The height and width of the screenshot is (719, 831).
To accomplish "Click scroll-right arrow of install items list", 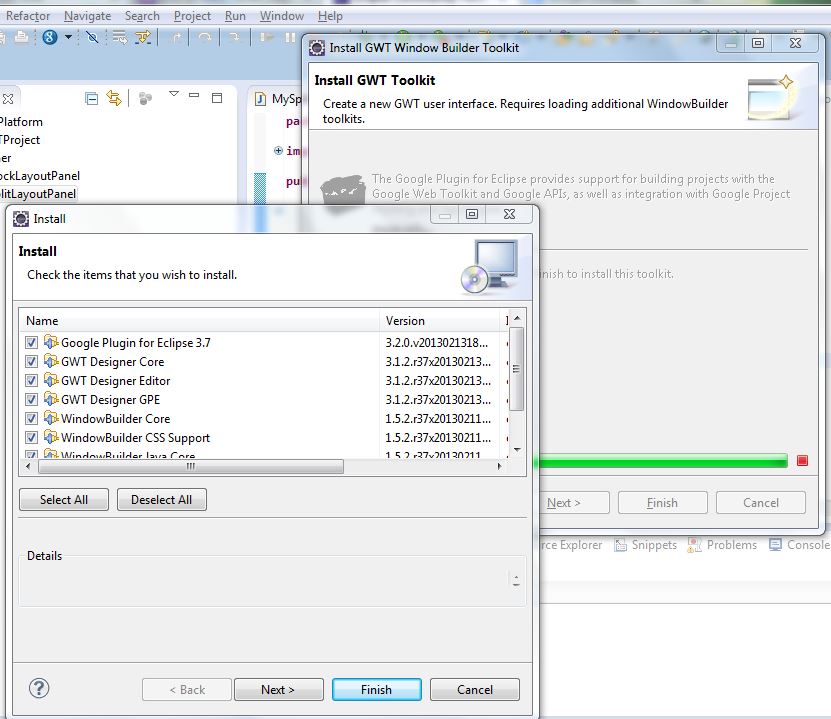I will (499, 466).
